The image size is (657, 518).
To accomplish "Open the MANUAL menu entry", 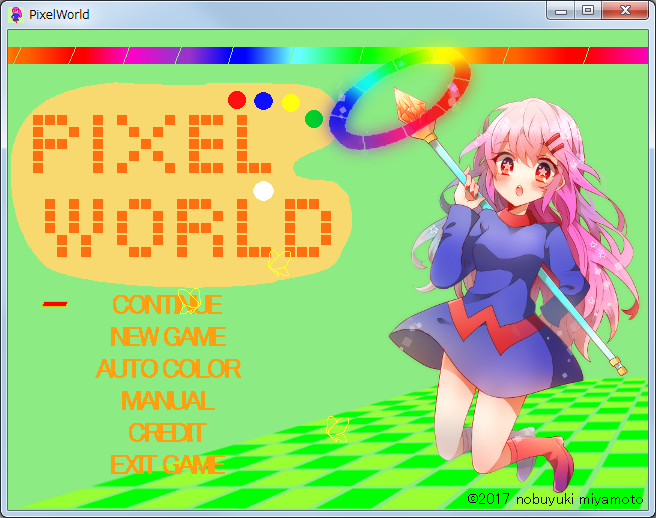I will click(x=168, y=401).
